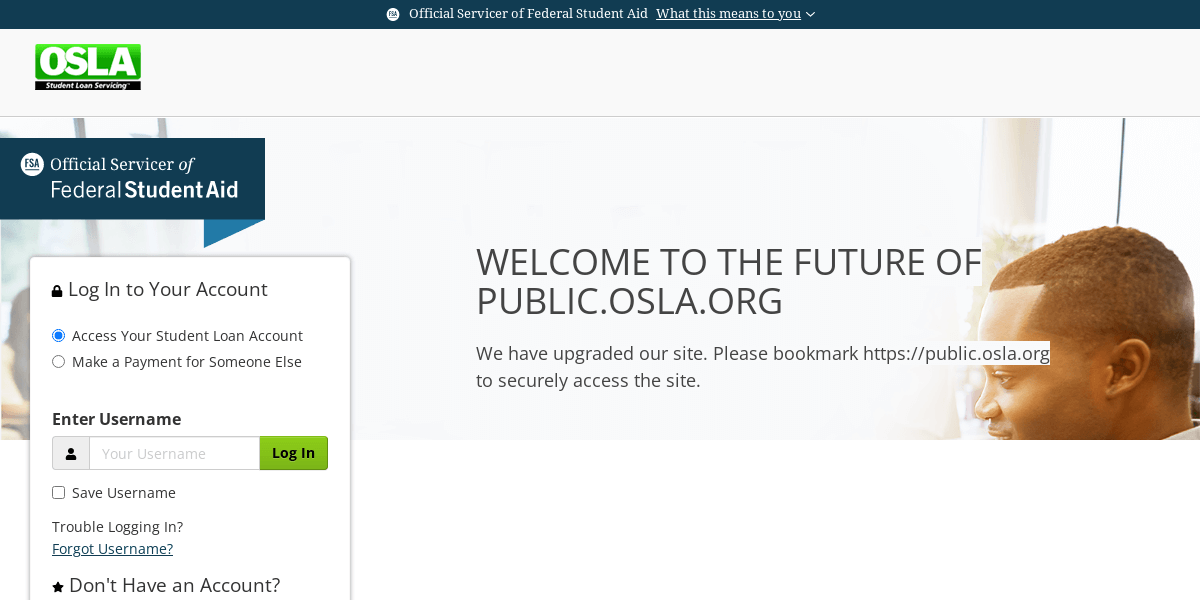1200x600 pixels.
Task: Click the Official Servicer of Federal Student Aid banner text
Action: pyautogui.click(x=528, y=14)
